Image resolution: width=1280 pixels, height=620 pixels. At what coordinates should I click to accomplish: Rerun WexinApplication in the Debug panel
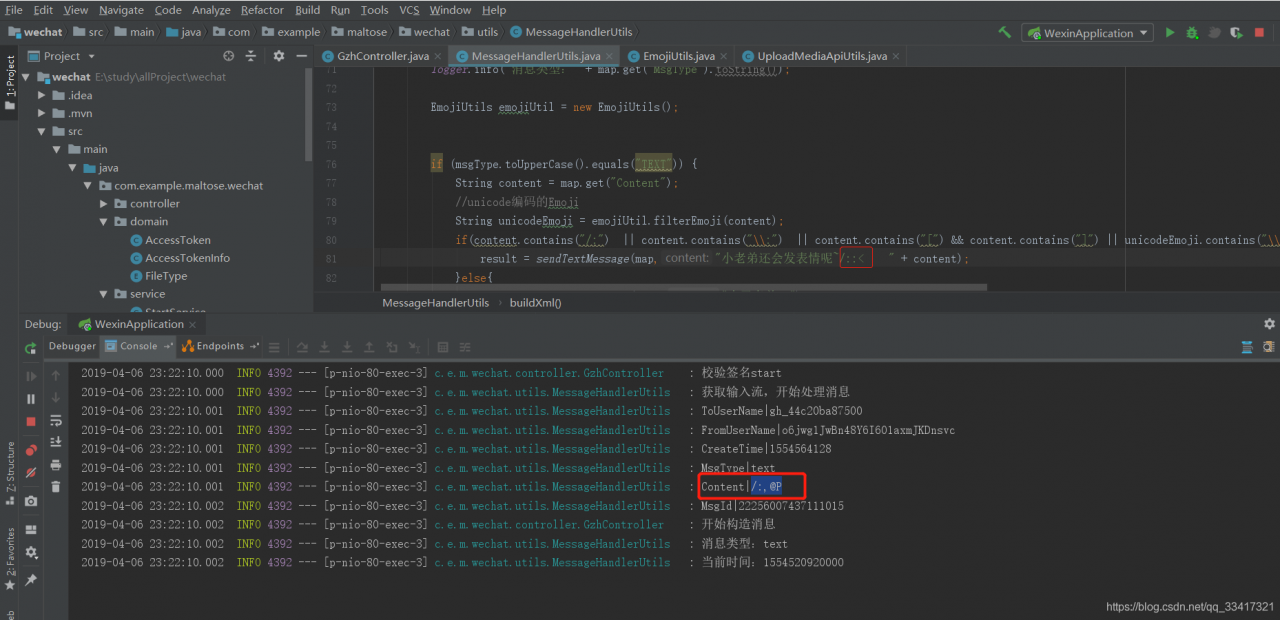(x=31, y=348)
